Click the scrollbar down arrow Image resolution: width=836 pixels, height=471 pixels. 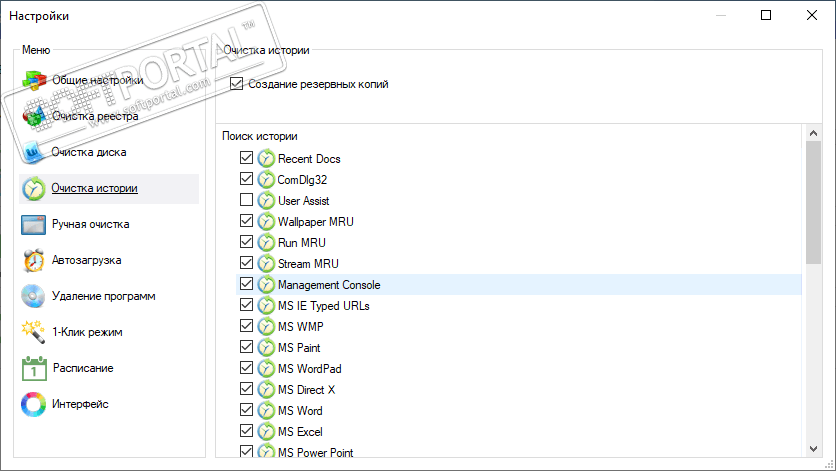click(x=813, y=451)
